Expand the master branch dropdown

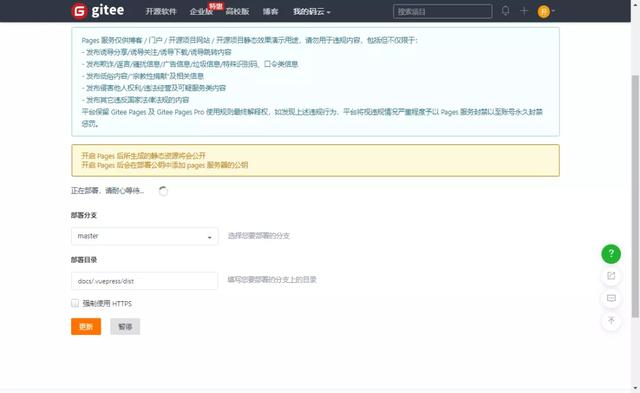coord(144,236)
